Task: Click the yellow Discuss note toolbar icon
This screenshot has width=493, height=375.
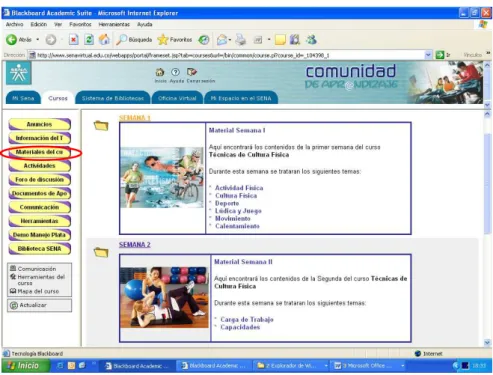Action: pyautogui.click(x=280, y=40)
